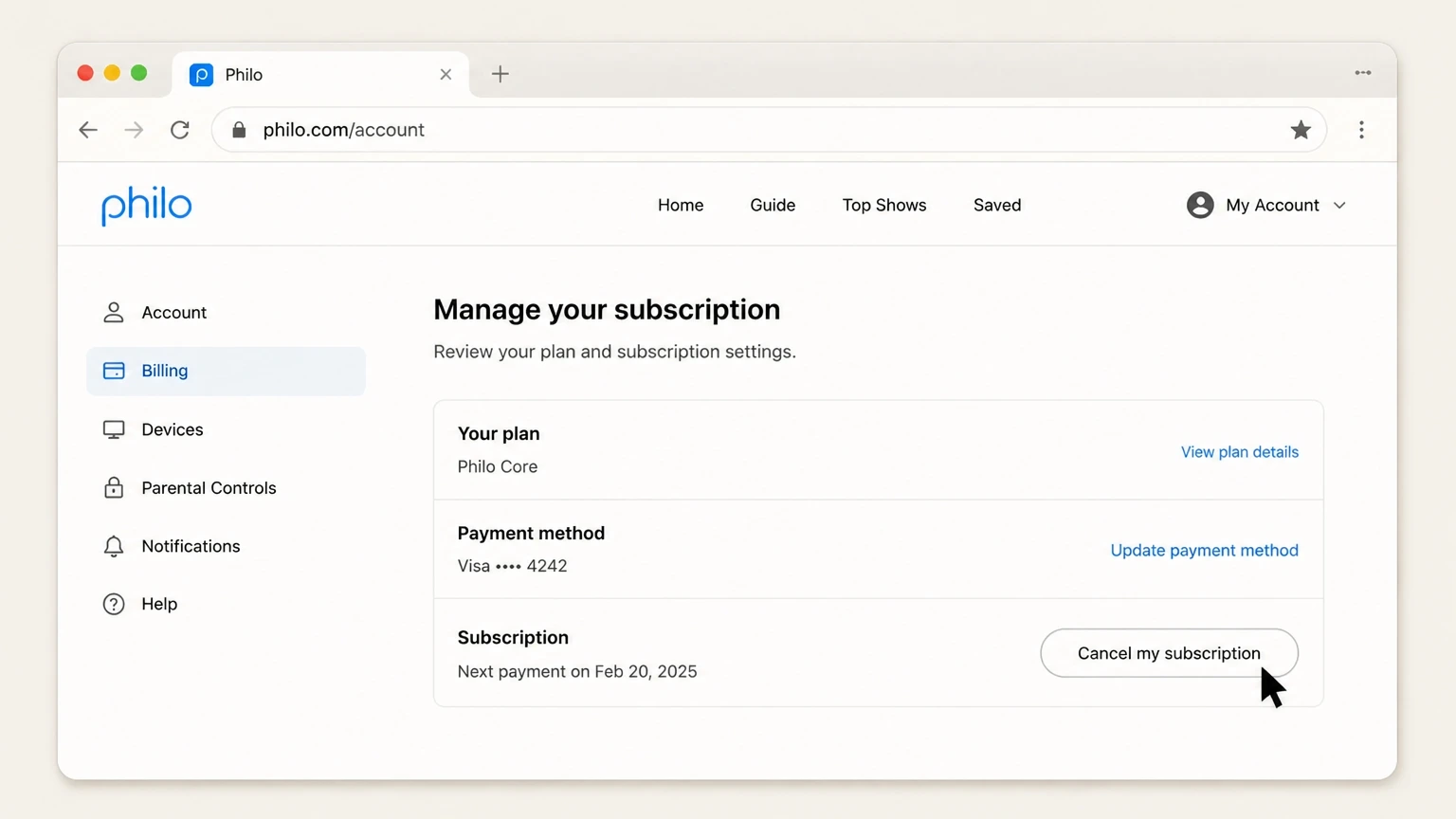Open the Guide page
This screenshot has width=1456, height=819.
(x=773, y=205)
